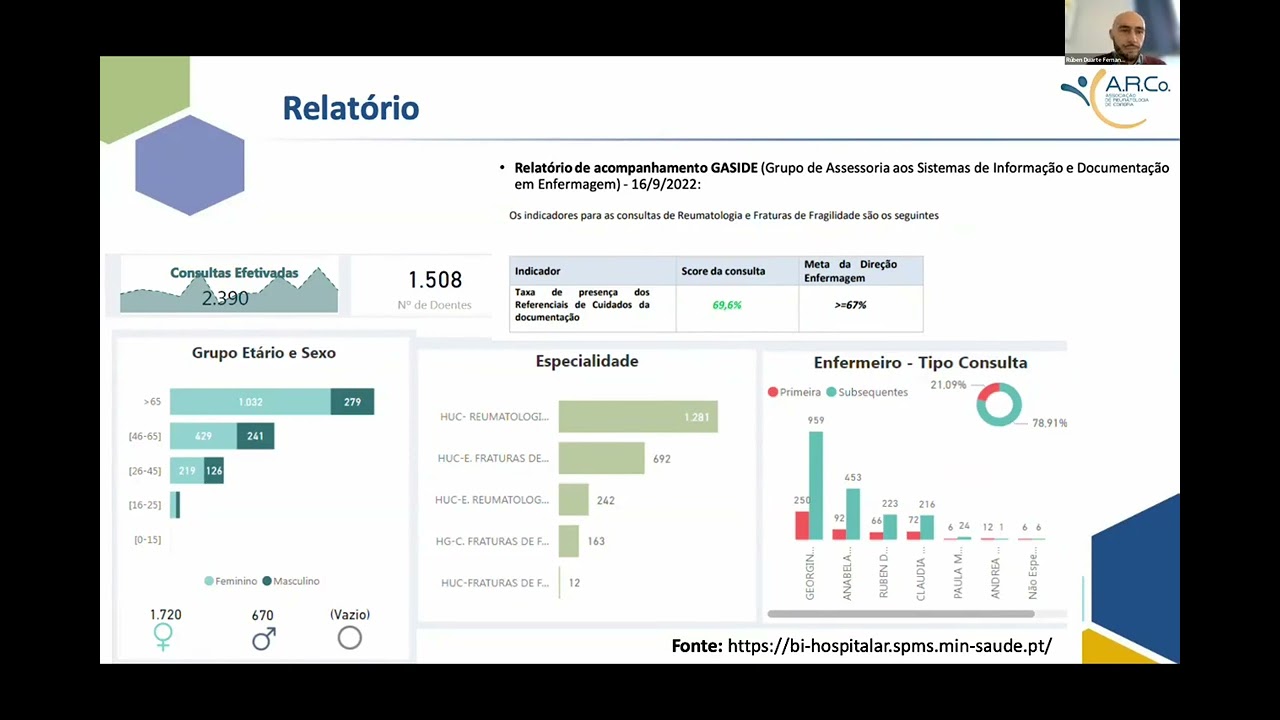Screen dimensions: 1280x720
Task: Select the ANDREA axis label
Action: [995, 574]
